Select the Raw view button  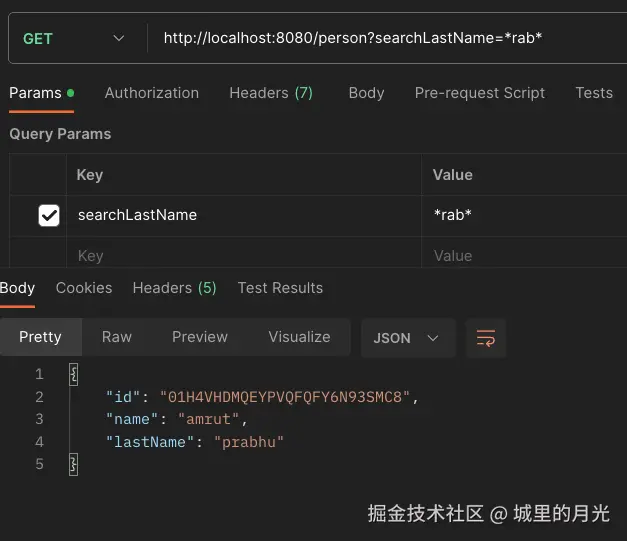click(117, 337)
